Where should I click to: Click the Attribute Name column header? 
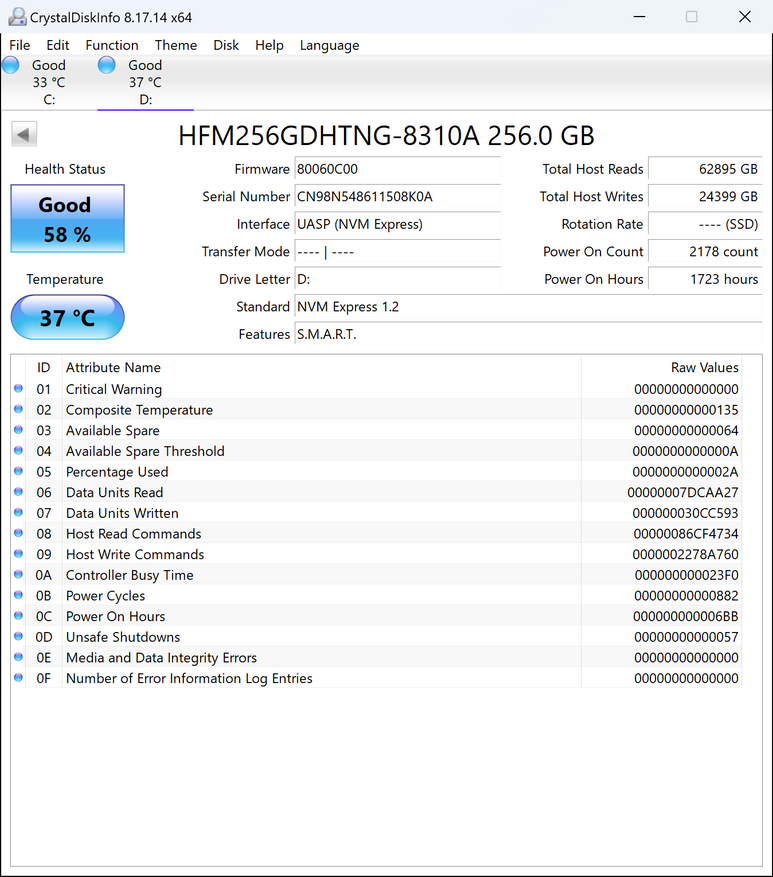[x=113, y=367]
